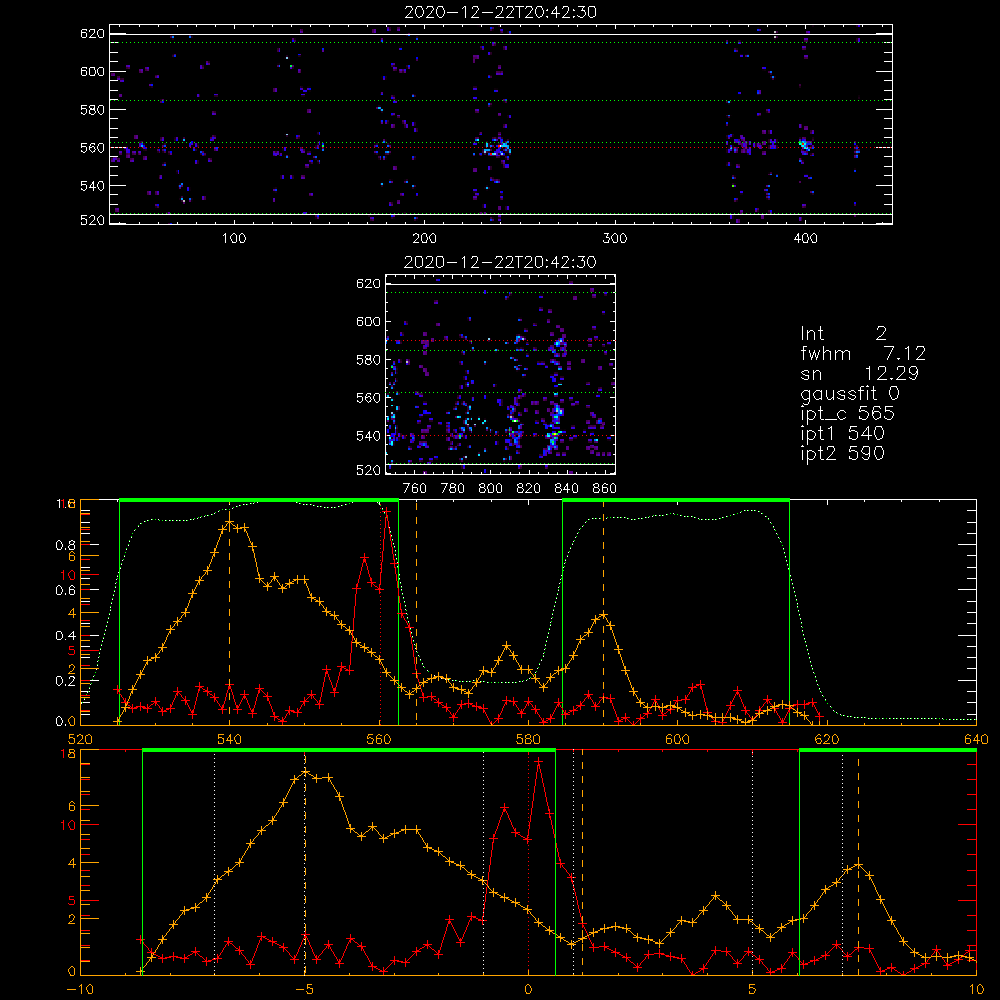Image resolution: width=1000 pixels, height=1000 pixels.
Task: Click x-axis label 5 of the bottom plot
Action: click(x=753, y=990)
